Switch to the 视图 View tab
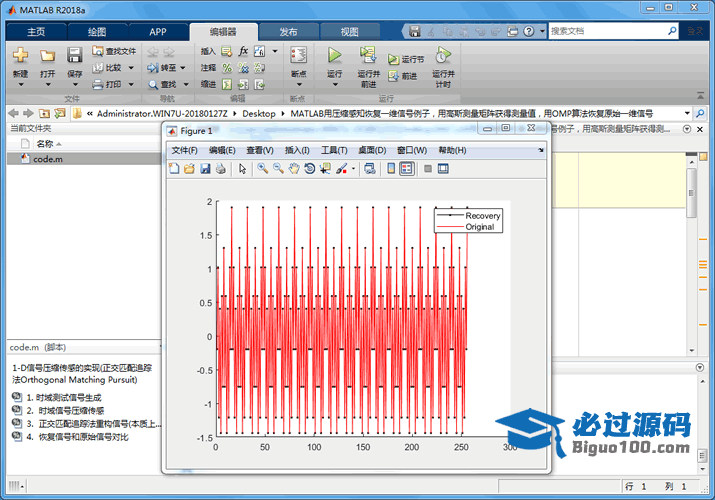The width and height of the screenshot is (715, 500). [x=349, y=31]
